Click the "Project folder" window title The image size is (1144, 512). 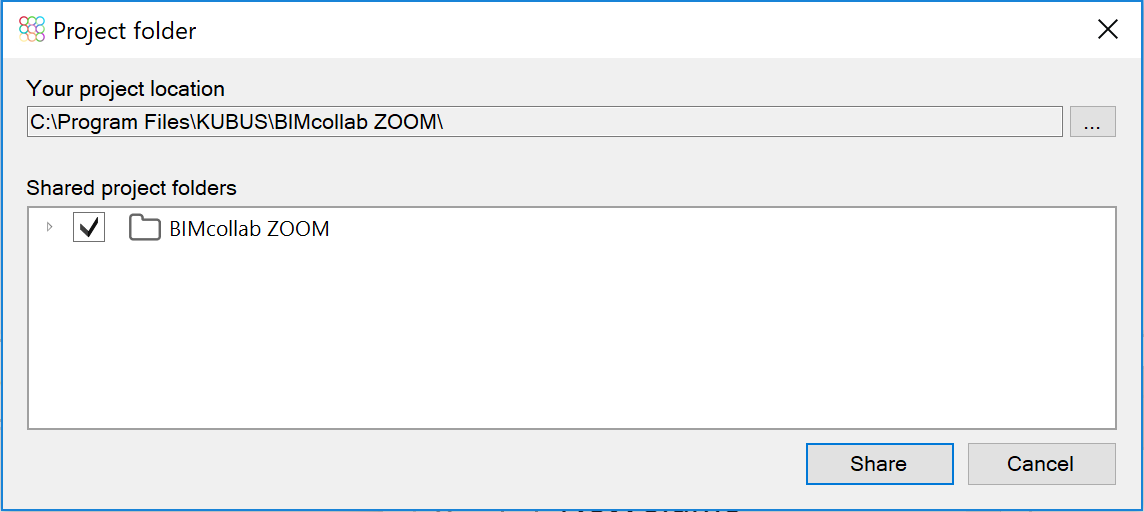(x=125, y=31)
